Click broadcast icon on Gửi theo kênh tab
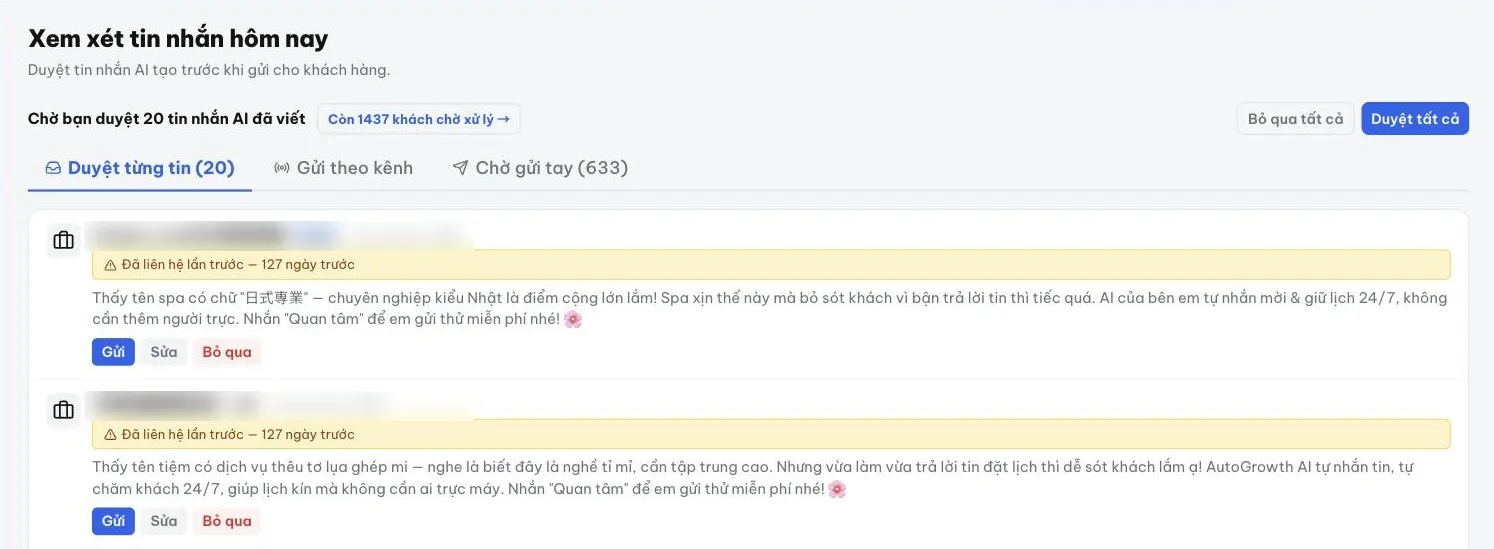The width and height of the screenshot is (1494, 549). coord(282,168)
